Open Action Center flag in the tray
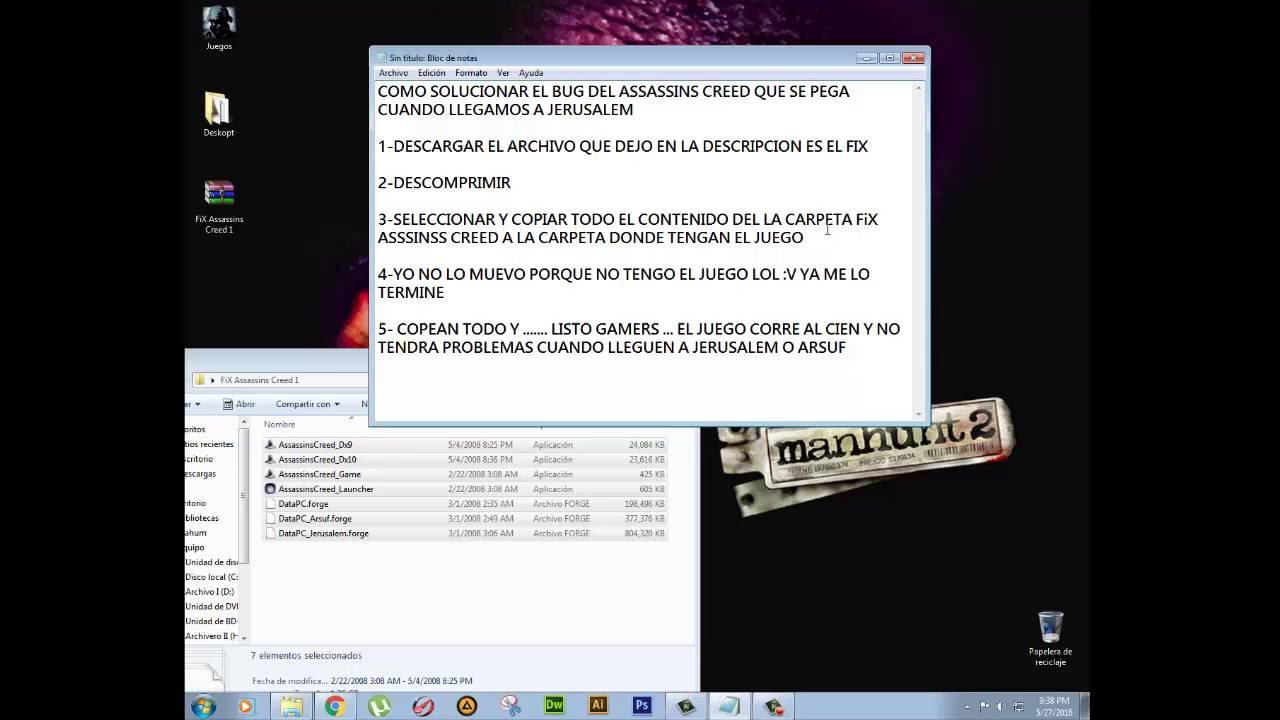The width and height of the screenshot is (1280, 720). pyautogui.click(x=985, y=706)
